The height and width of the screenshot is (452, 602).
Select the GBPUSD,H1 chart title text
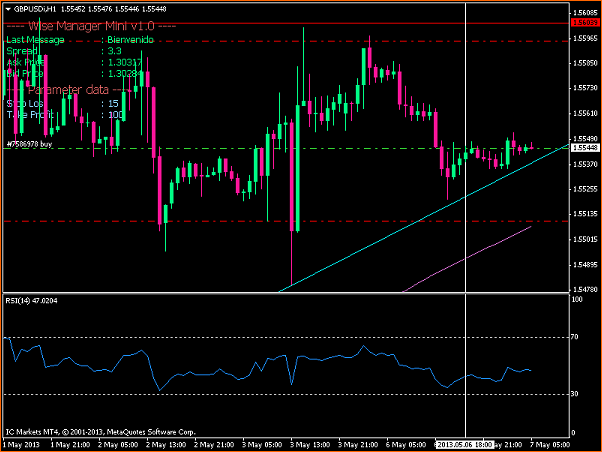tap(35, 9)
